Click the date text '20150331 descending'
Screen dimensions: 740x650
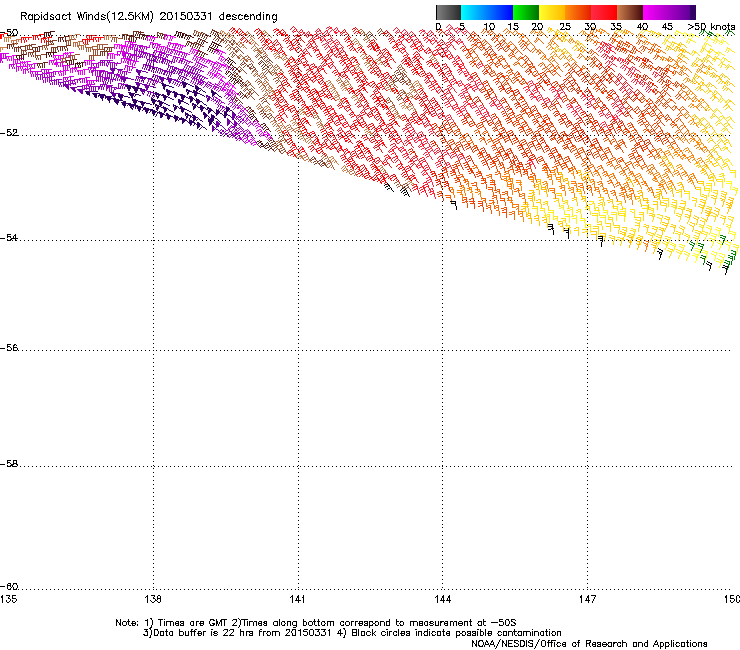tap(219, 17)
